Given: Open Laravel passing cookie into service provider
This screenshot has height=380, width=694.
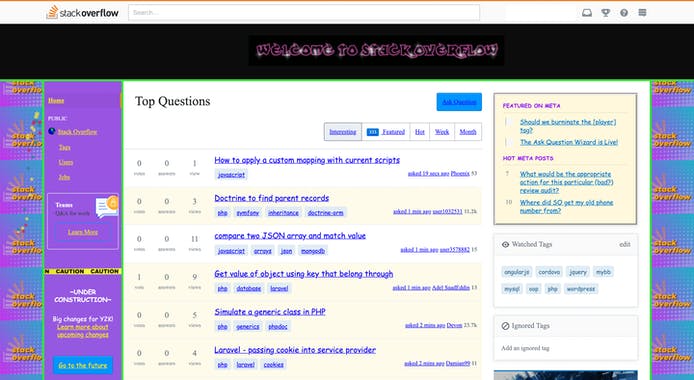Looking at the screenshot, I should pos(295,350).
